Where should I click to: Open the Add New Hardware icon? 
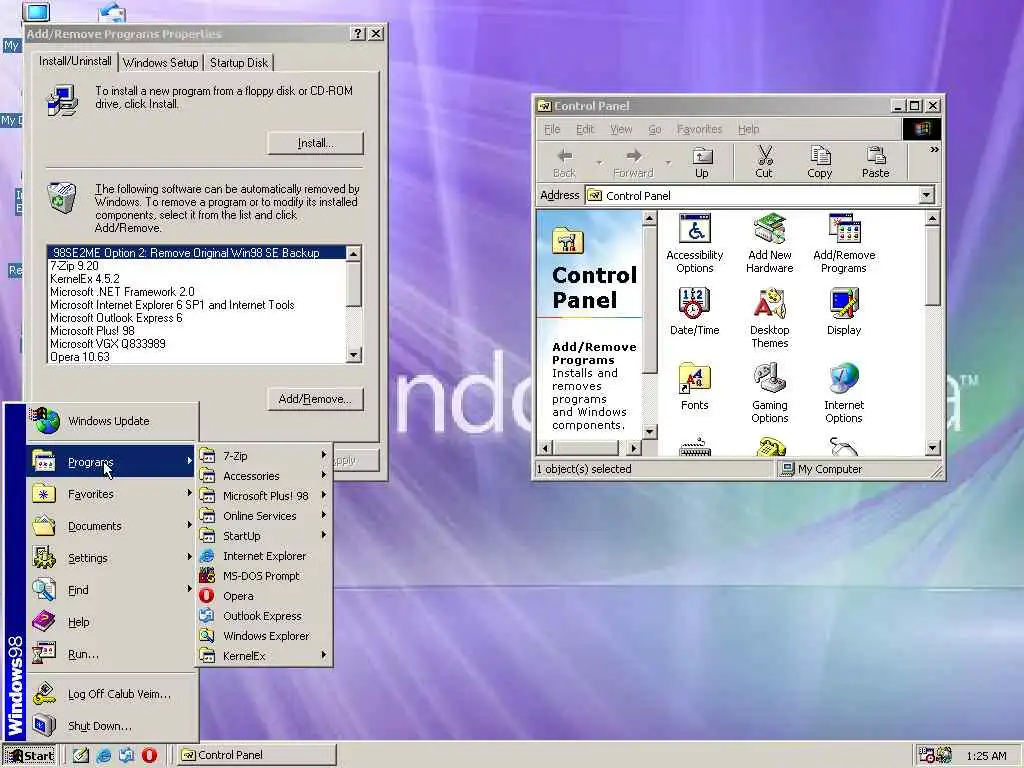769,243
